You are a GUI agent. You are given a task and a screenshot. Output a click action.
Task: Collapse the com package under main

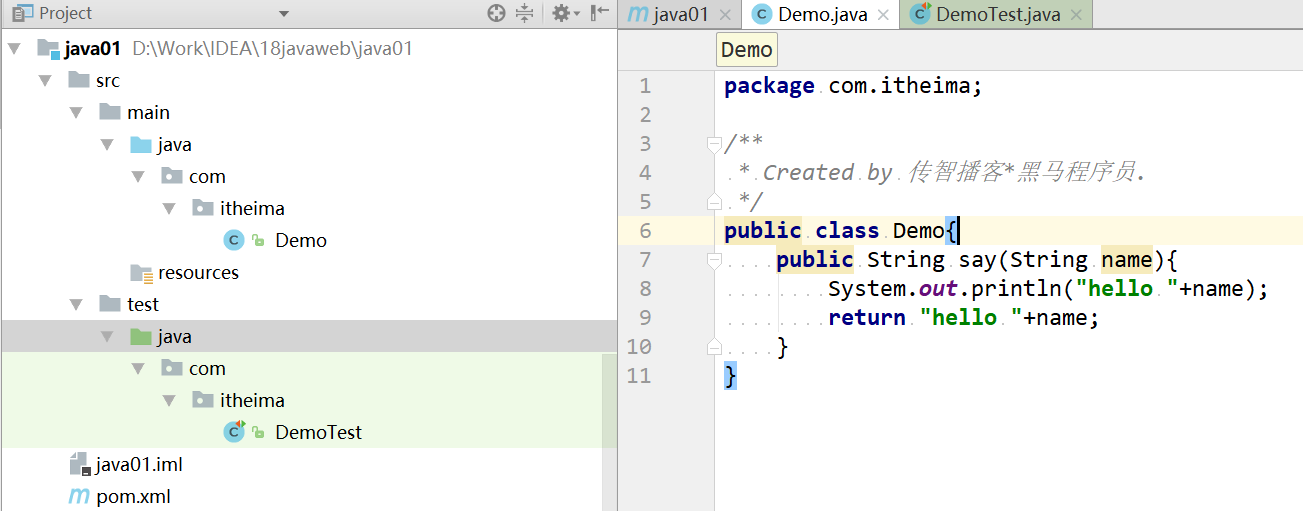[x=137, y=176]
